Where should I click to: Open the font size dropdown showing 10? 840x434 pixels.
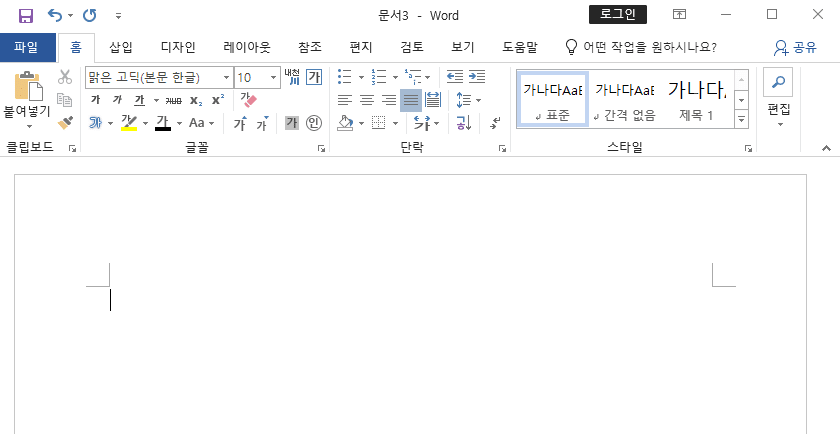(x=273, y=78)
